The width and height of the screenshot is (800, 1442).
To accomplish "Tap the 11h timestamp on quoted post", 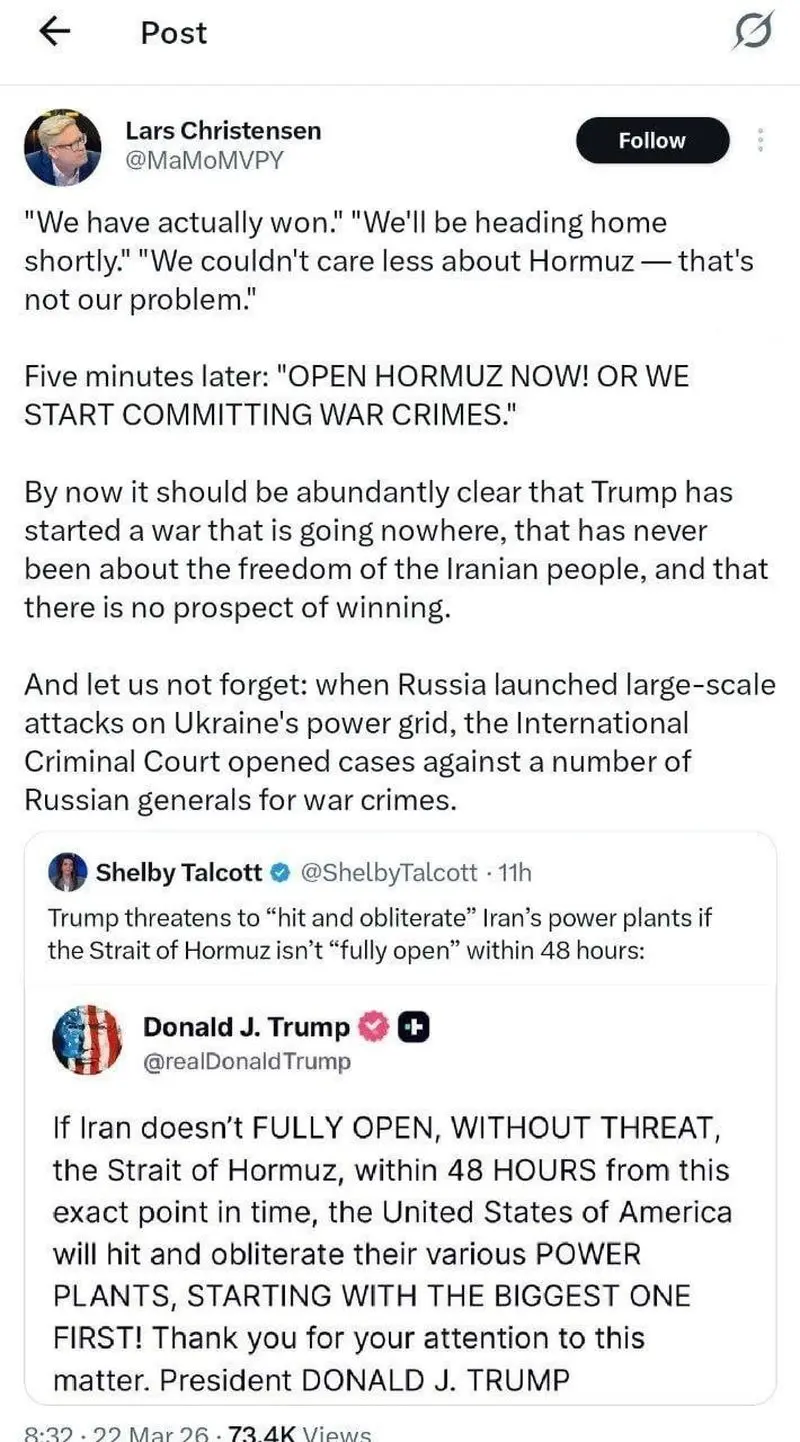I will (x=514, y=873).
